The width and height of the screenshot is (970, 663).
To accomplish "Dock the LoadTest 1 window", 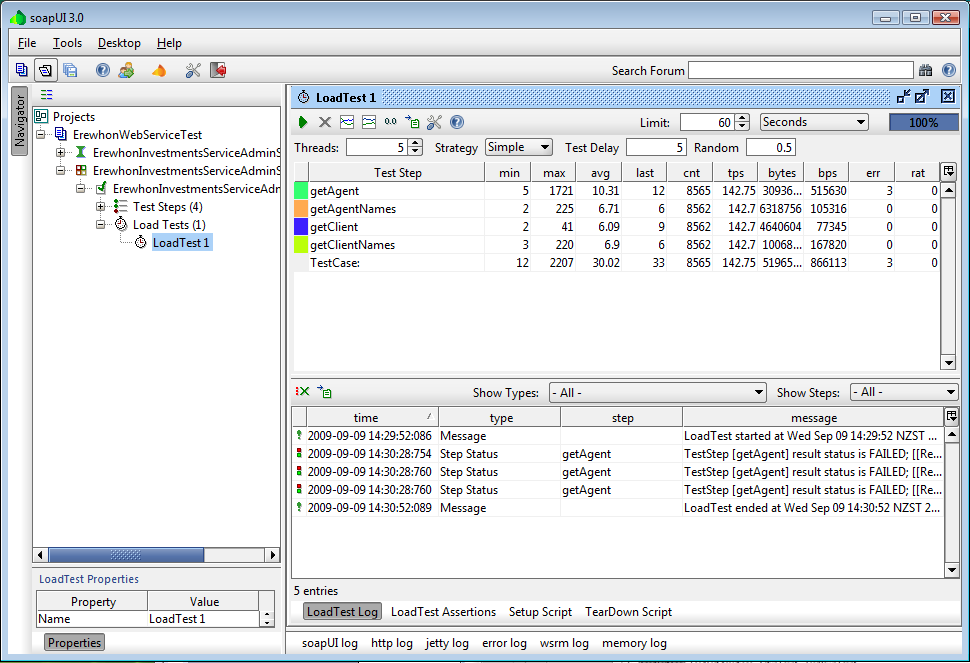I will 904,96.
